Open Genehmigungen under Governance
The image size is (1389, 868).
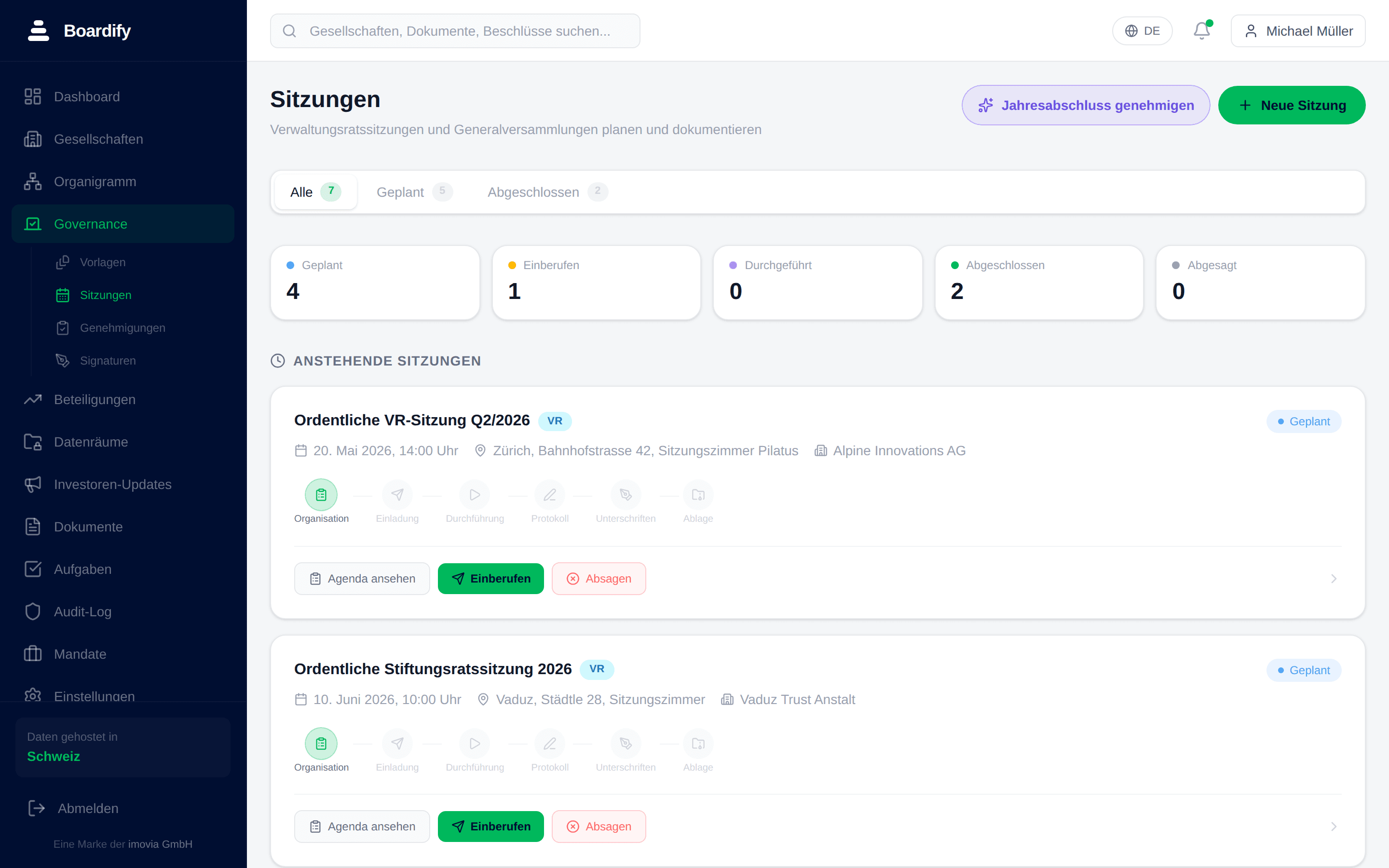coord(138,328)
